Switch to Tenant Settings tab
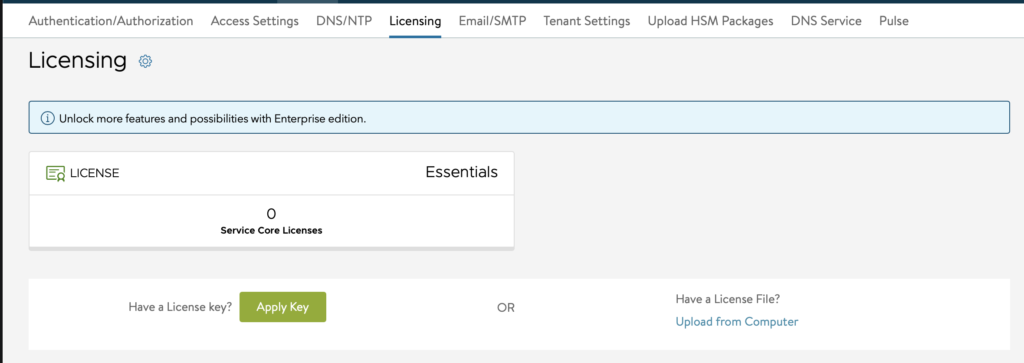The height and width of the screenshot is (363, 1024). coord(586,21)
